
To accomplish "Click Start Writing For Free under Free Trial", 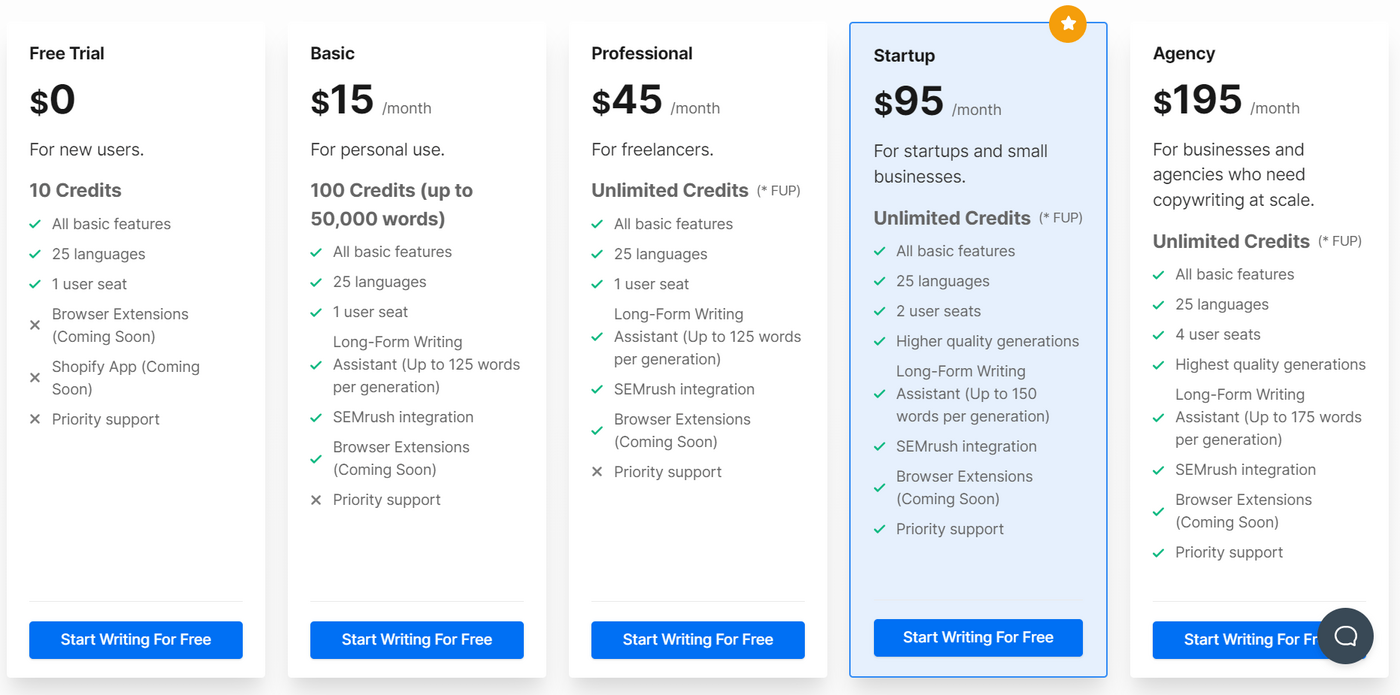I will tap(135, 640).
